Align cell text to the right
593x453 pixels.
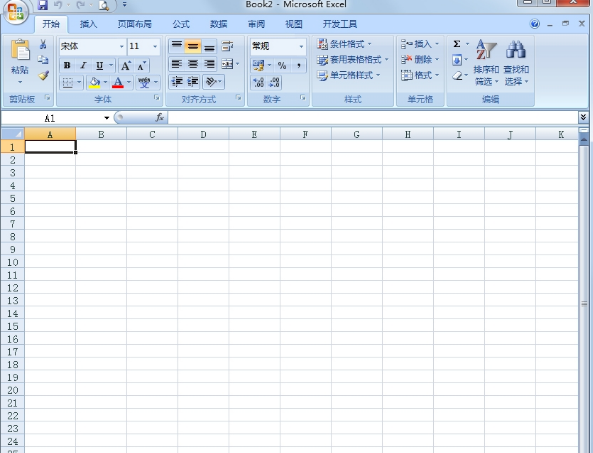tap(209, 64)
